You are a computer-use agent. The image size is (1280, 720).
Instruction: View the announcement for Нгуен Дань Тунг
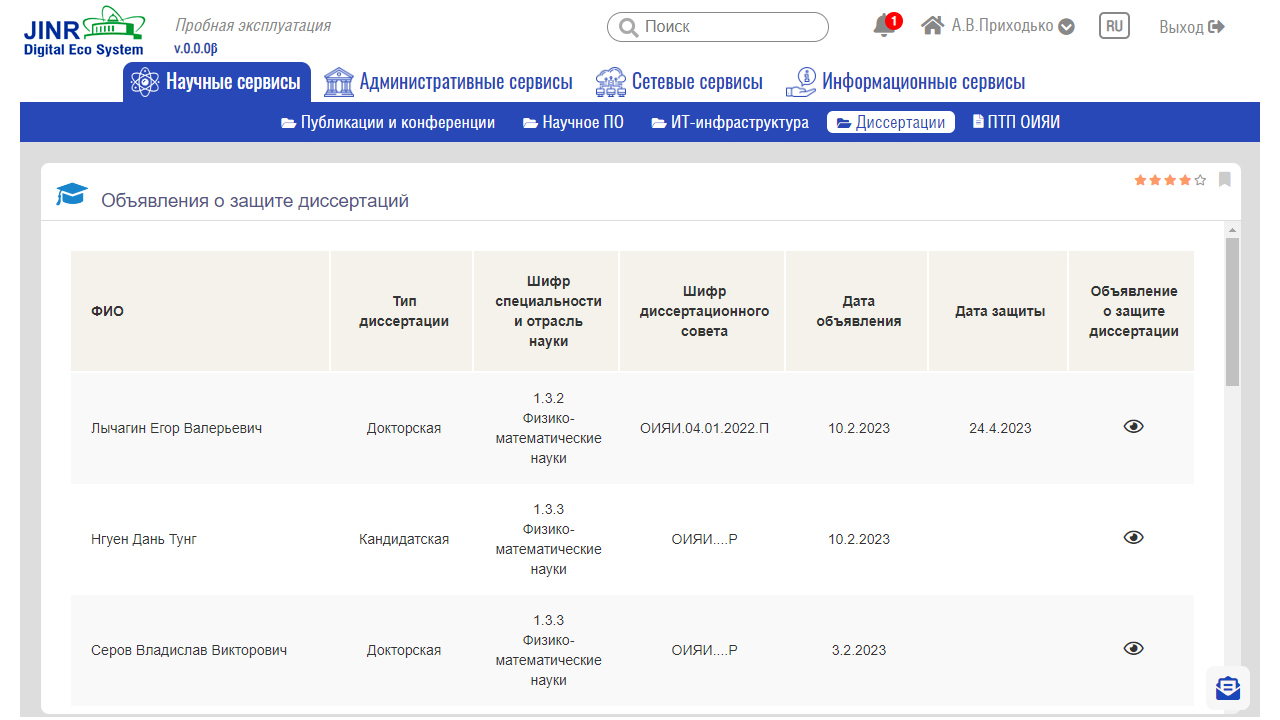pos(1132,538)
